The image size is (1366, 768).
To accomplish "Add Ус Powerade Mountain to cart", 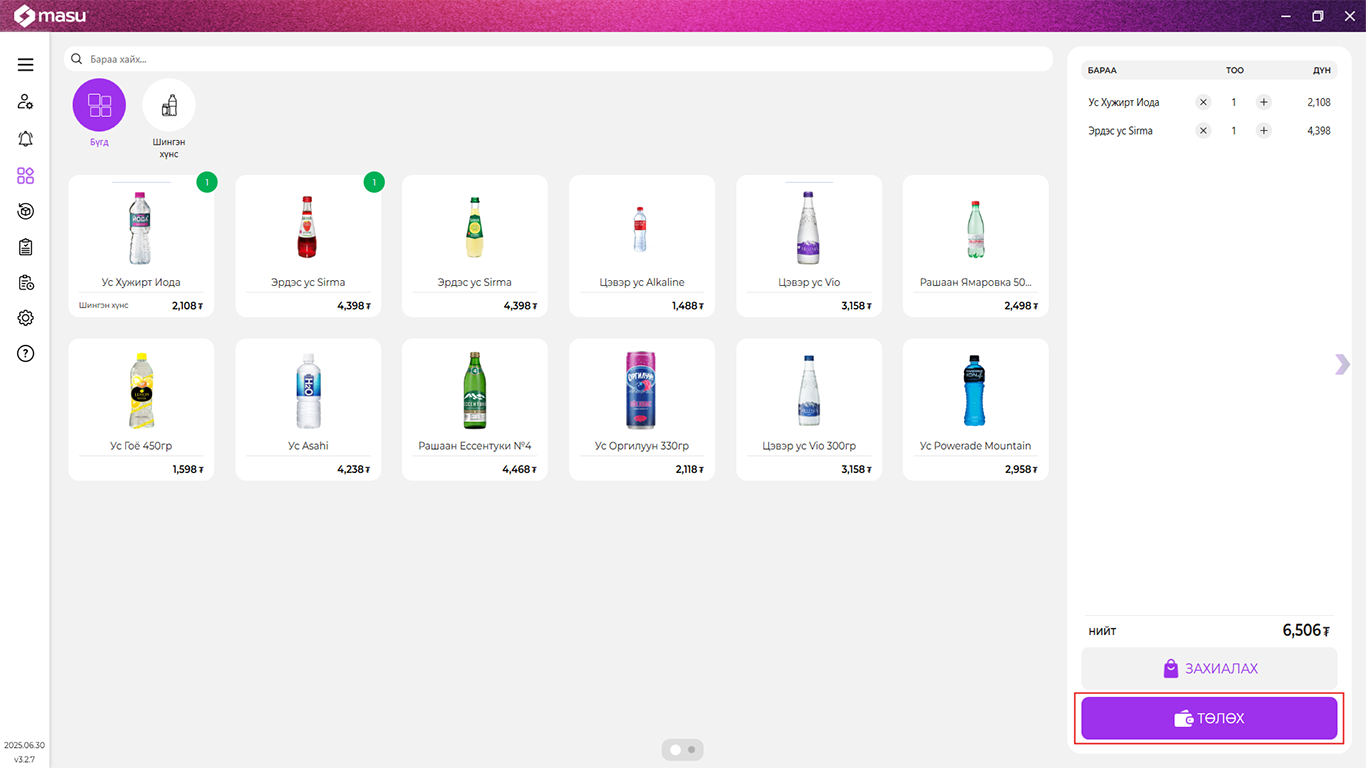I will tap(975, 409).
